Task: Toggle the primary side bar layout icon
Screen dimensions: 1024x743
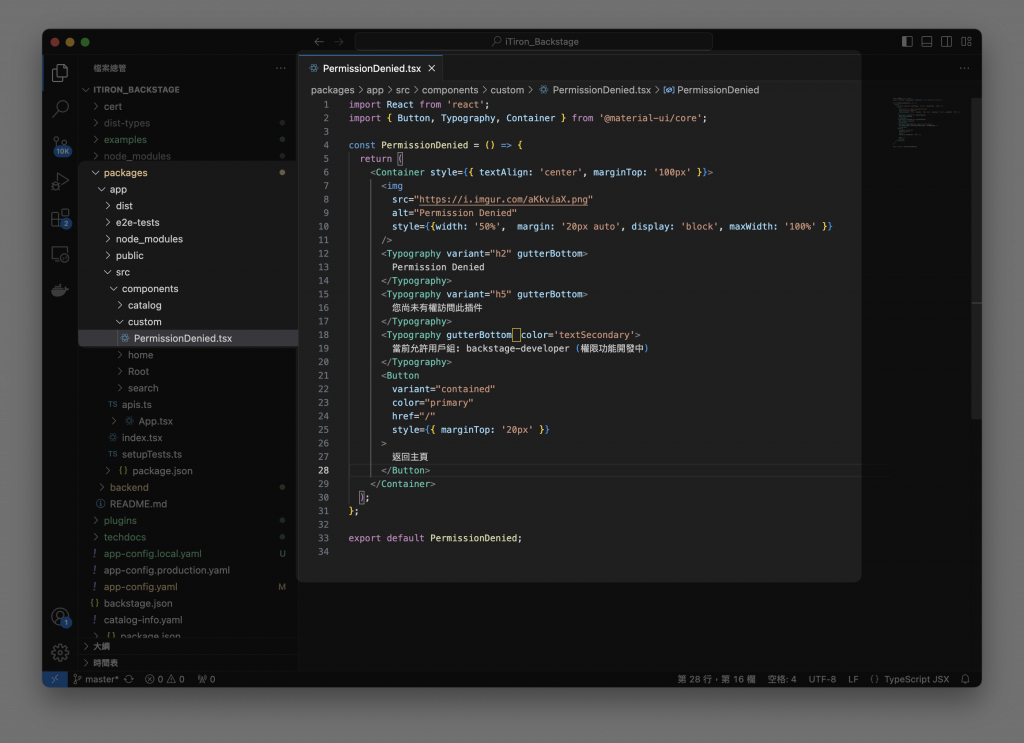Action: click(907, 42)
